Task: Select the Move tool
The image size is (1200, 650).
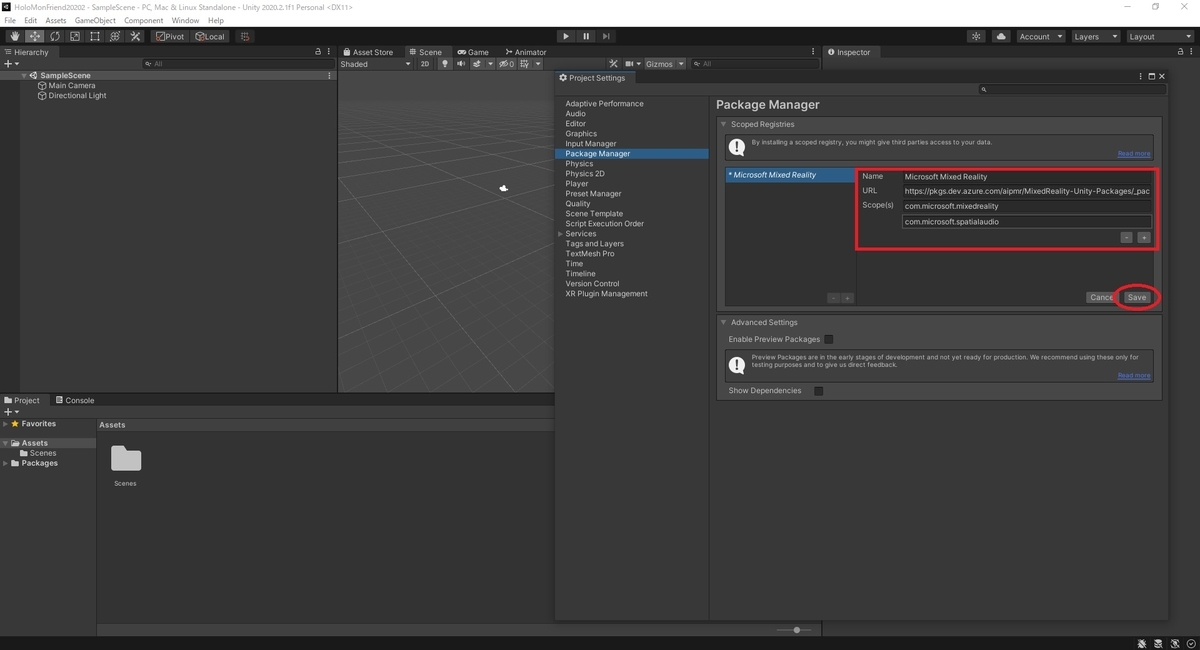Action: coord(35,36)
